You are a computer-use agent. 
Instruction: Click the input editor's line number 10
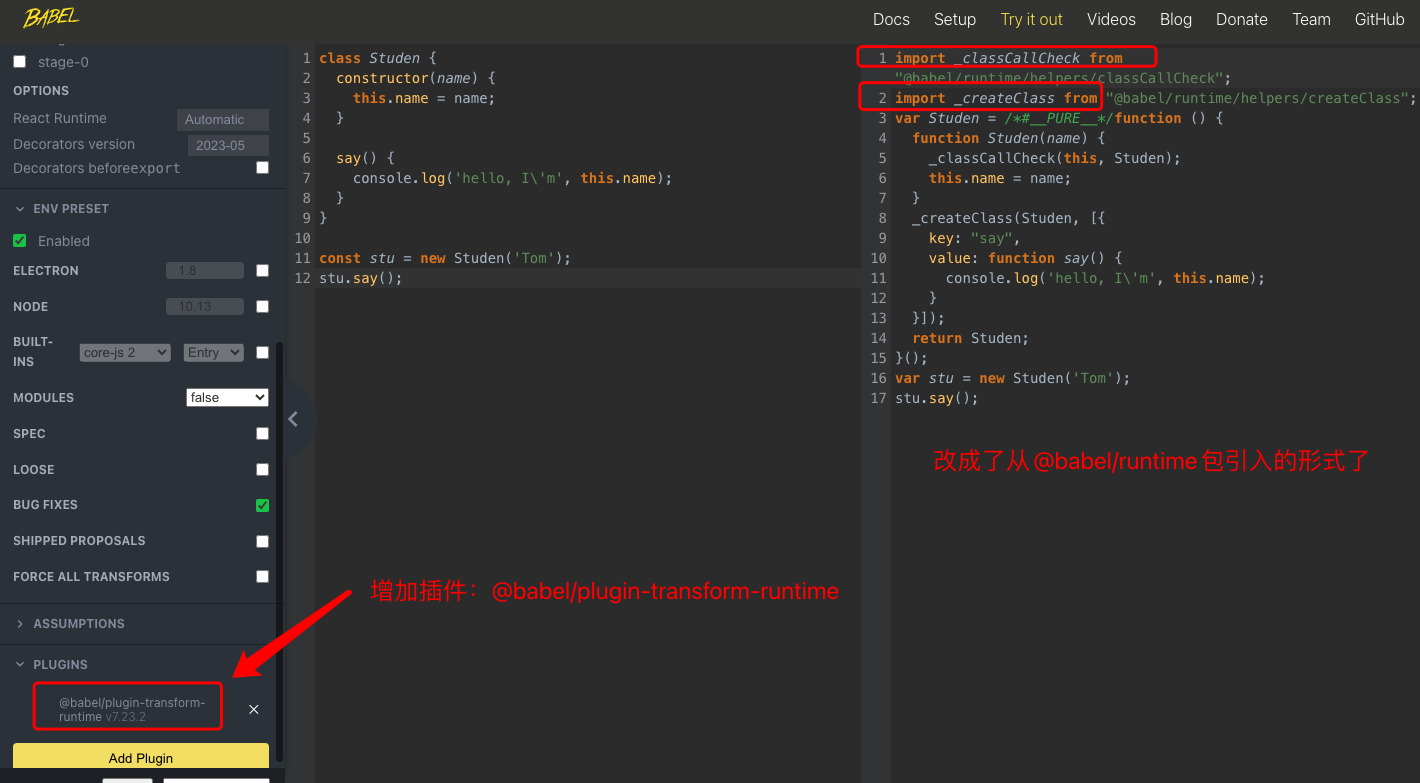coord(303,238)
